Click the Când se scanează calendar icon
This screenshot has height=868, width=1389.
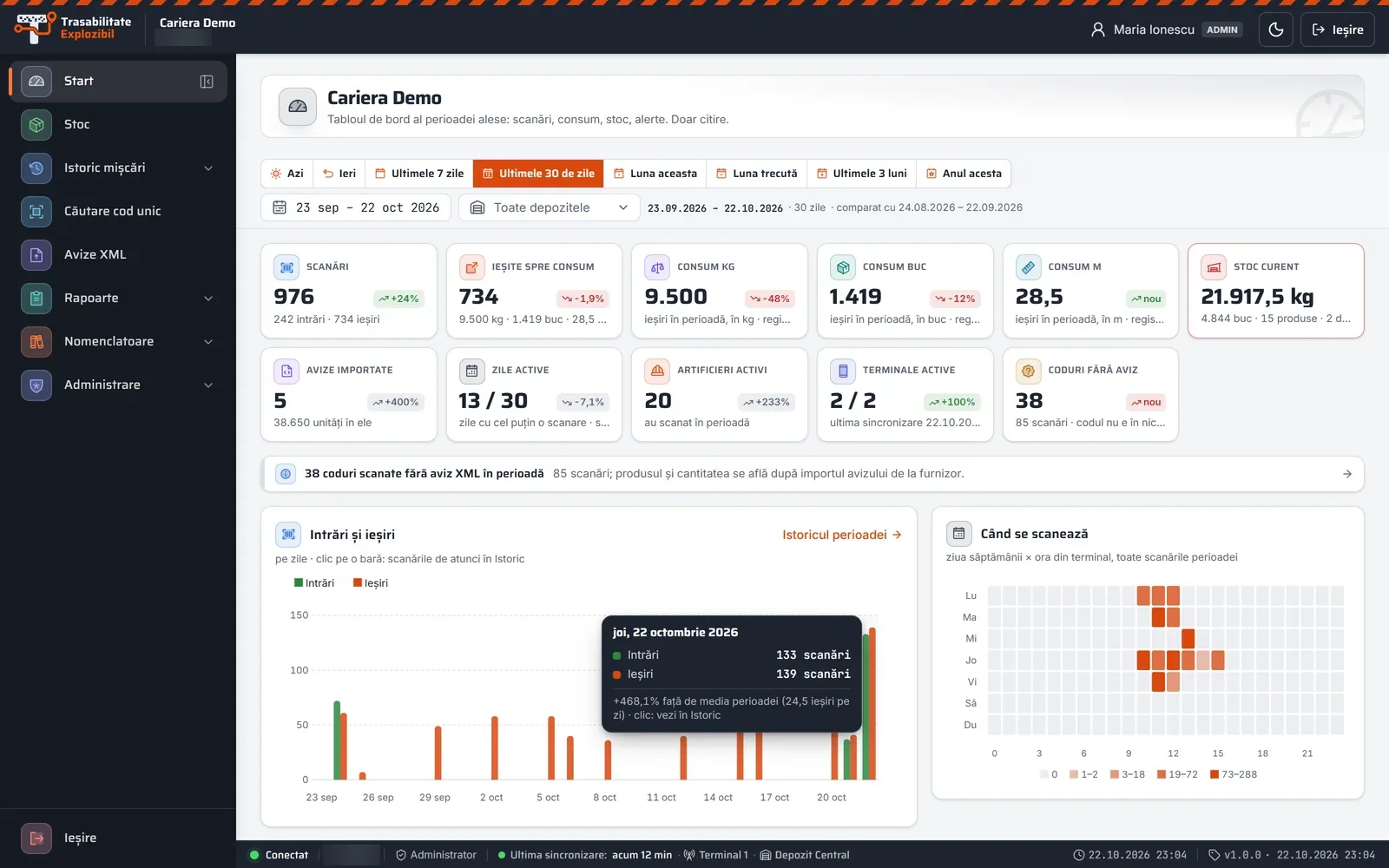click(958, 534)
